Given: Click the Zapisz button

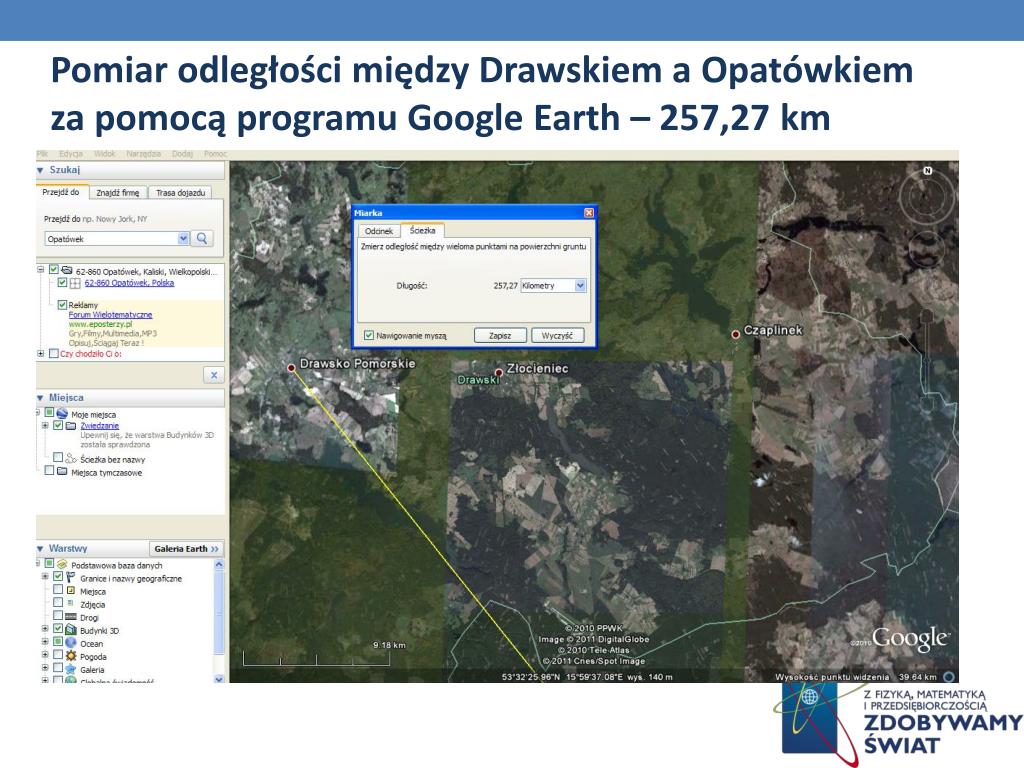Looking at the screenshot, I should pyautogui.click(x=500, y=335).
